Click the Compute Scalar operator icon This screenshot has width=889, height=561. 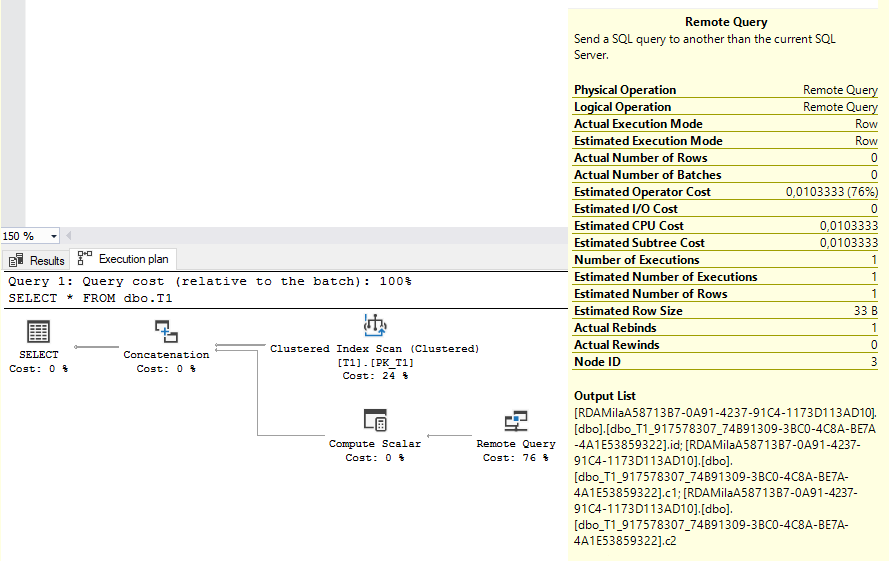point(375,420)
